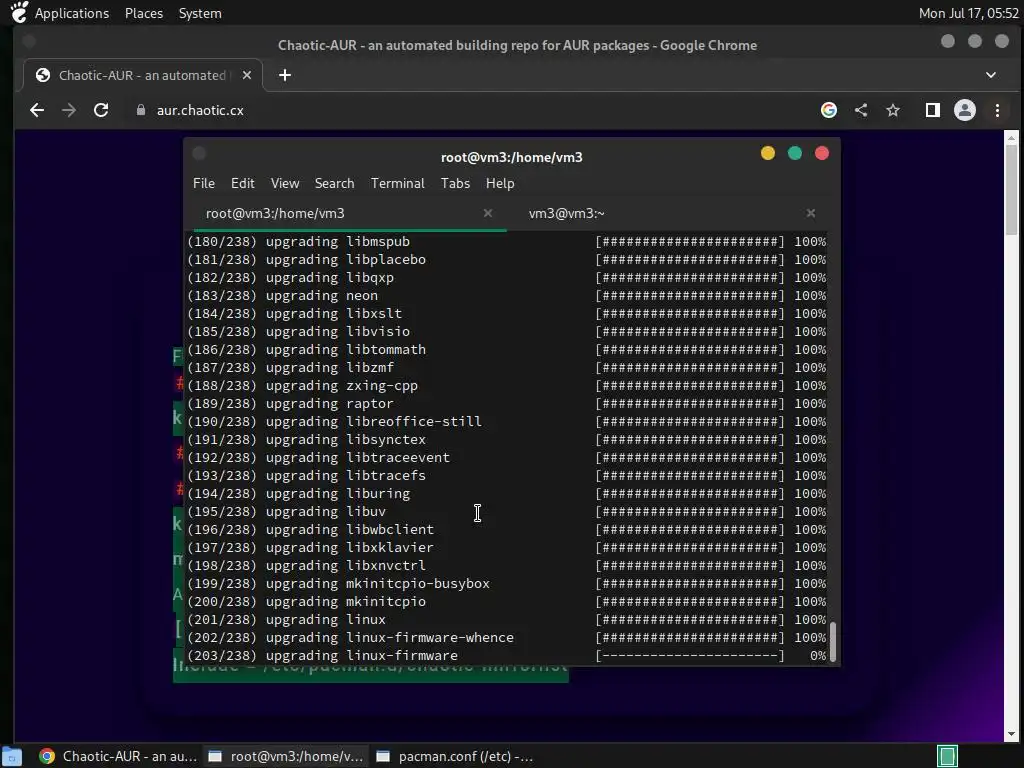The width and height of the screenshot is (1024, 768).
Task: Click the 'upgrading mkinitcpio-busybox' line
Action: tap(377, 584)
